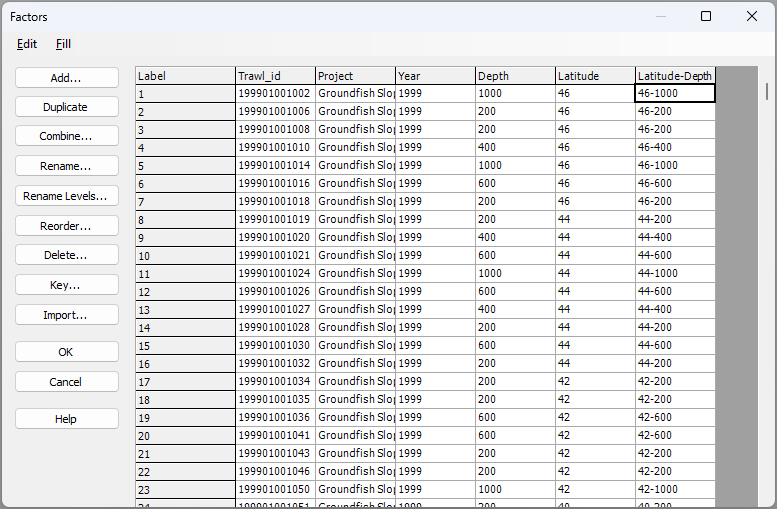This screenshot has width=777, height=509.
Task: Open the Combine... dialog
Action: pyautogui.click(x=66, y=136)
